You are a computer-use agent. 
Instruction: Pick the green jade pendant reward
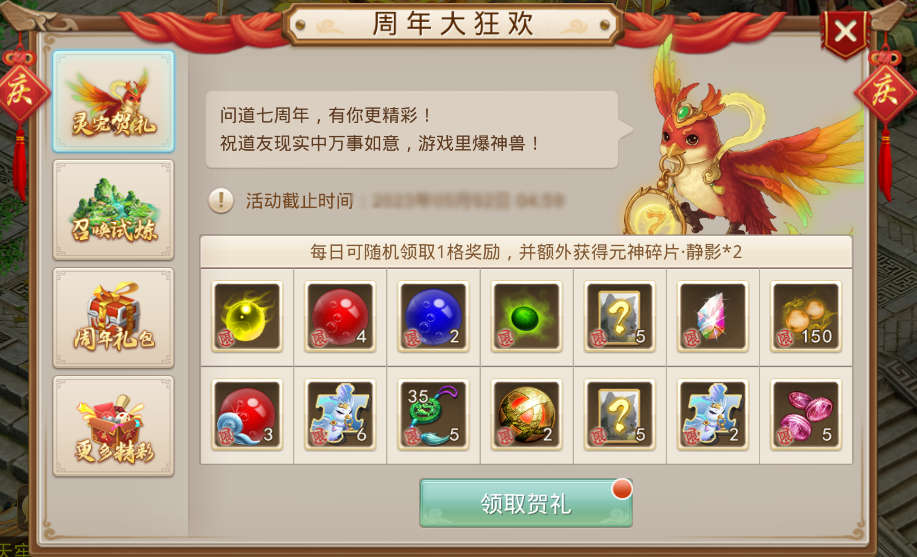433,415
